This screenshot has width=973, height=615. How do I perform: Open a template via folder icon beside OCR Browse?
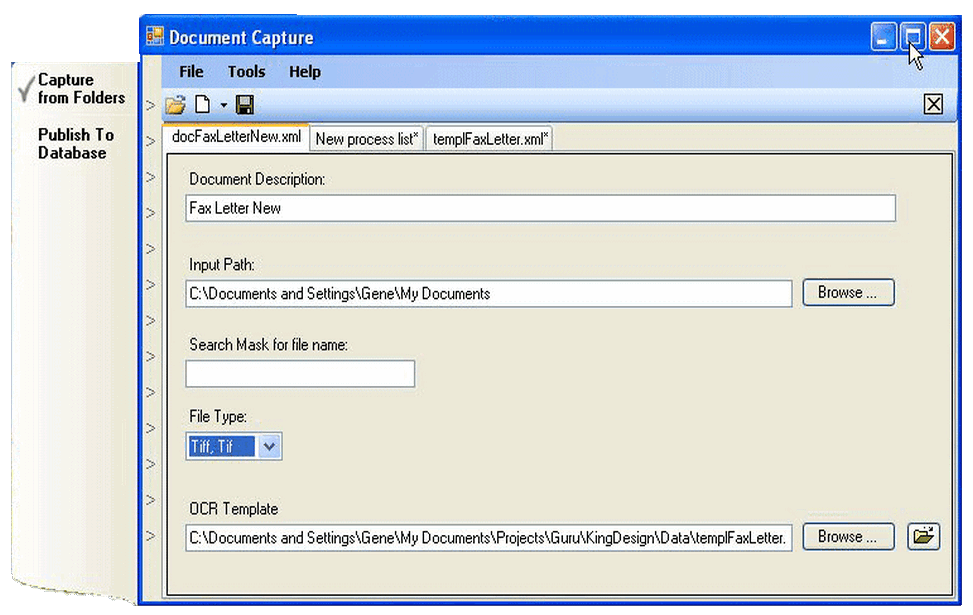point(922,536)
